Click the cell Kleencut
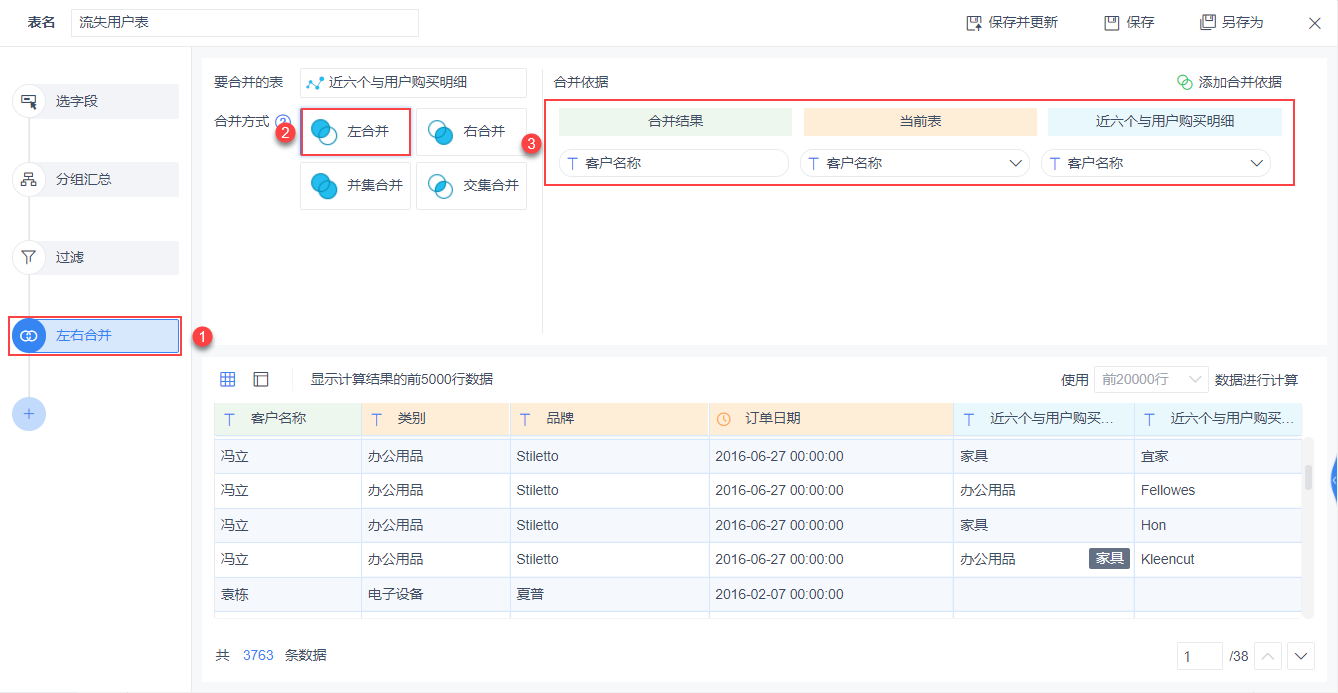Screen dimensions: 1338x693 tap(1218, 559)
